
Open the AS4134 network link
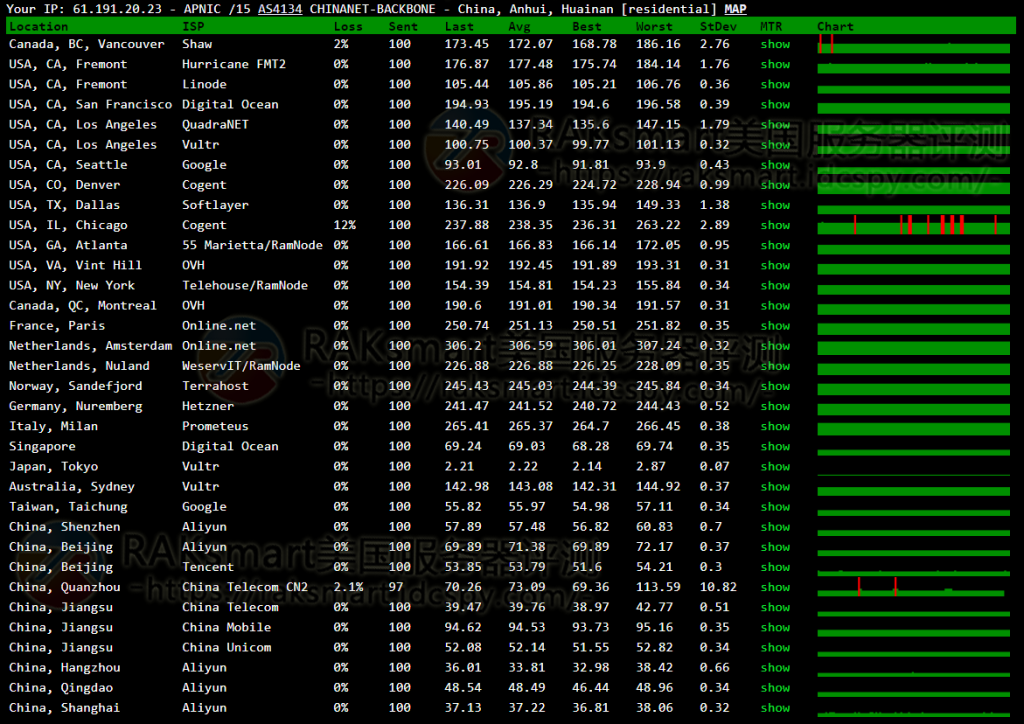280,9
